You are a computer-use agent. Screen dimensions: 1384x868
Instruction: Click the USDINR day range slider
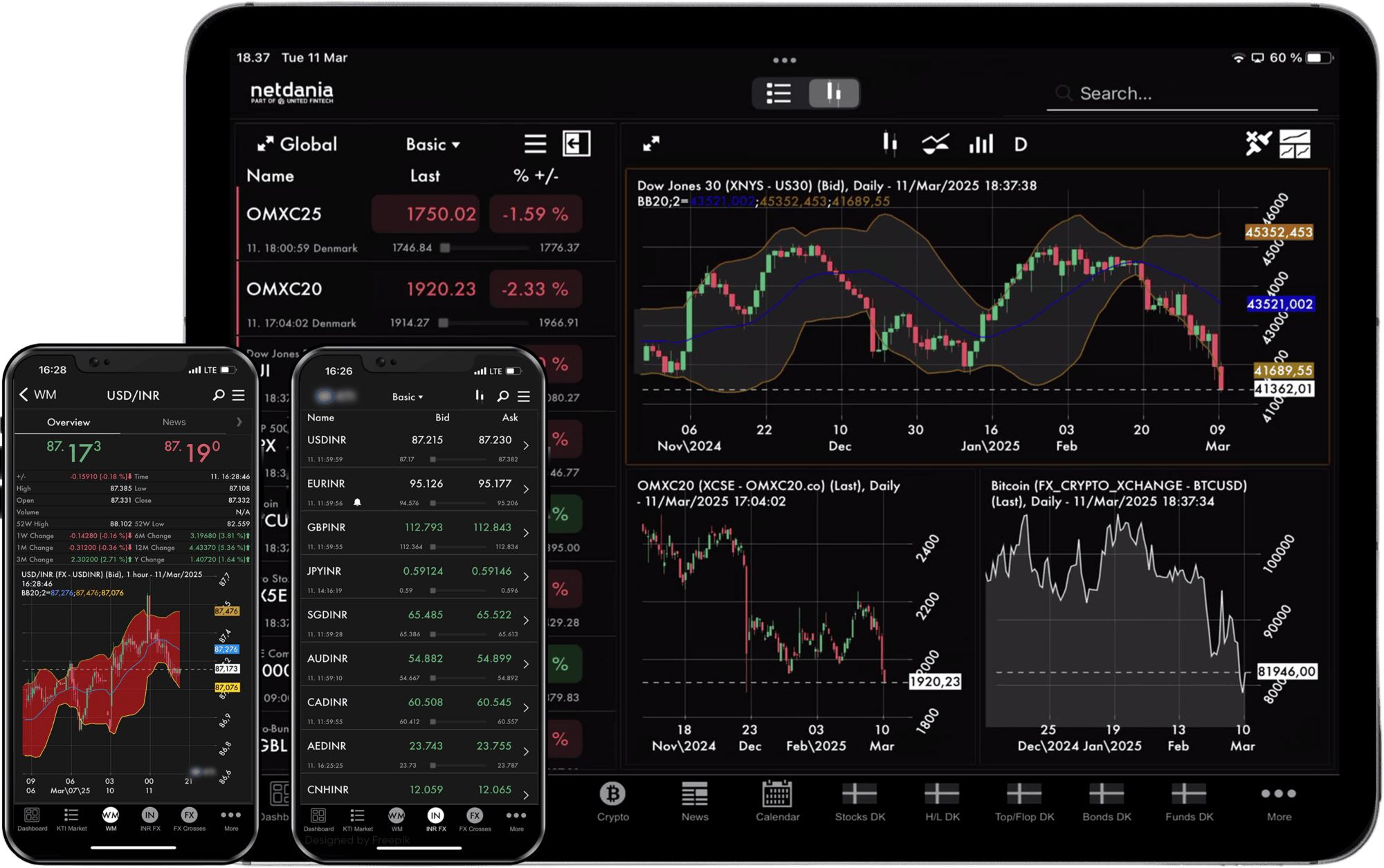(x=457, y=459)
